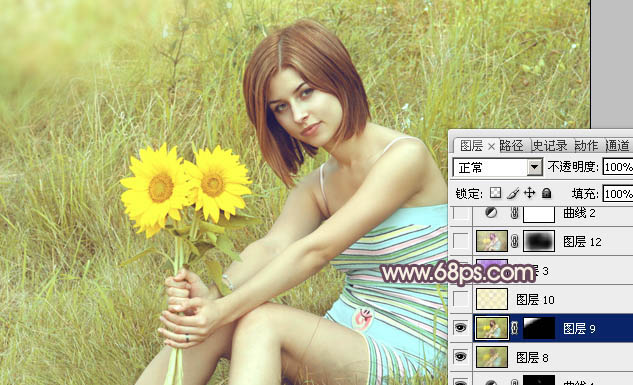The height and width of the screenshot is (385, 633).
Task: Click the mask link icon of 图层 9
Action: [514, 328]
